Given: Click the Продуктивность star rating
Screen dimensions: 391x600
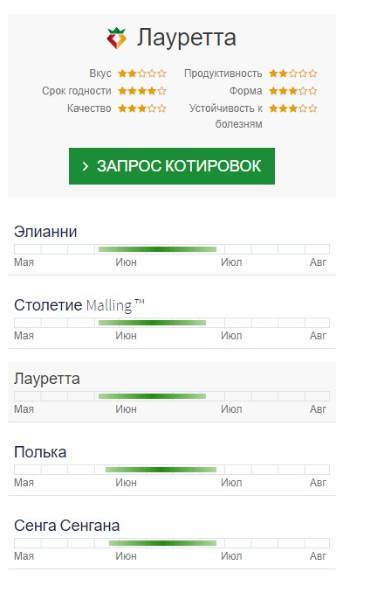Looking at the screenshot, I should point(293,73).
